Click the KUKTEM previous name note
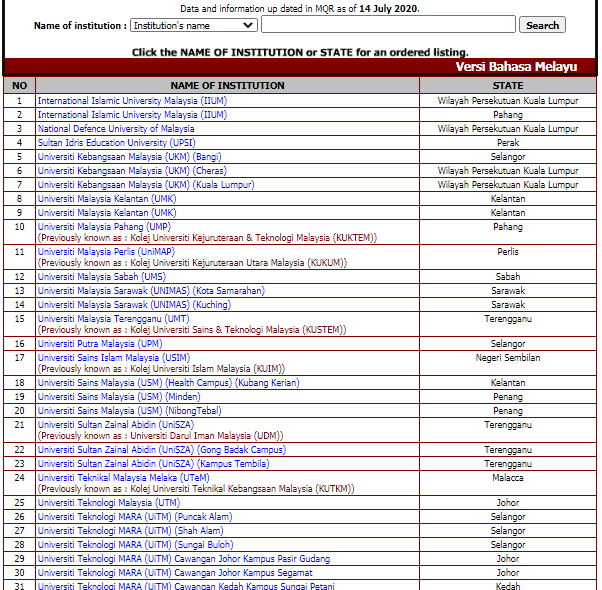The image size is (602, 590). 207,238
